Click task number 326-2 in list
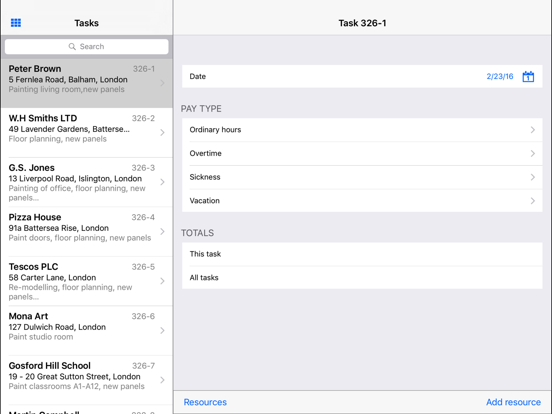The height and width of the screenshot is (414, 552). [143, 118]
